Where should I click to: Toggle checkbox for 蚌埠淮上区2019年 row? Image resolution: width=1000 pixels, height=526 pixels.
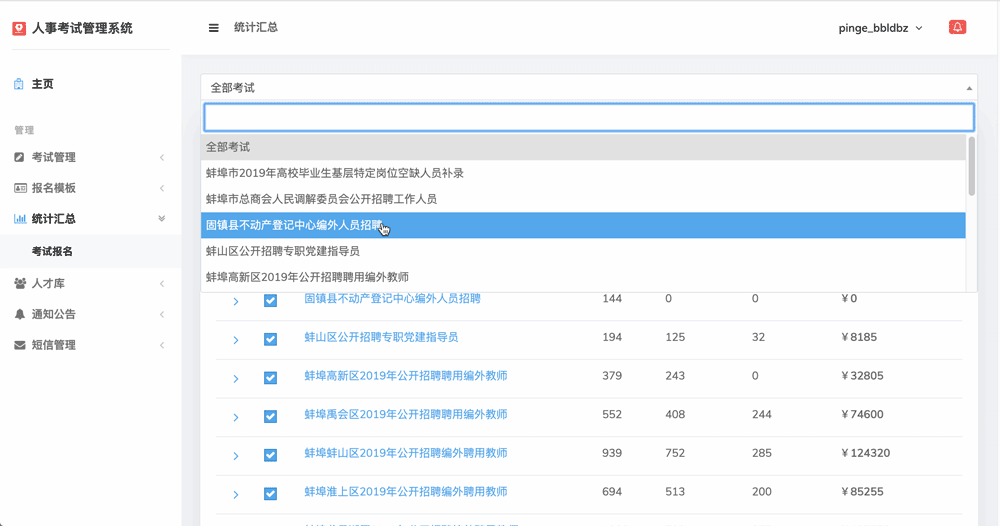(270, 493)
